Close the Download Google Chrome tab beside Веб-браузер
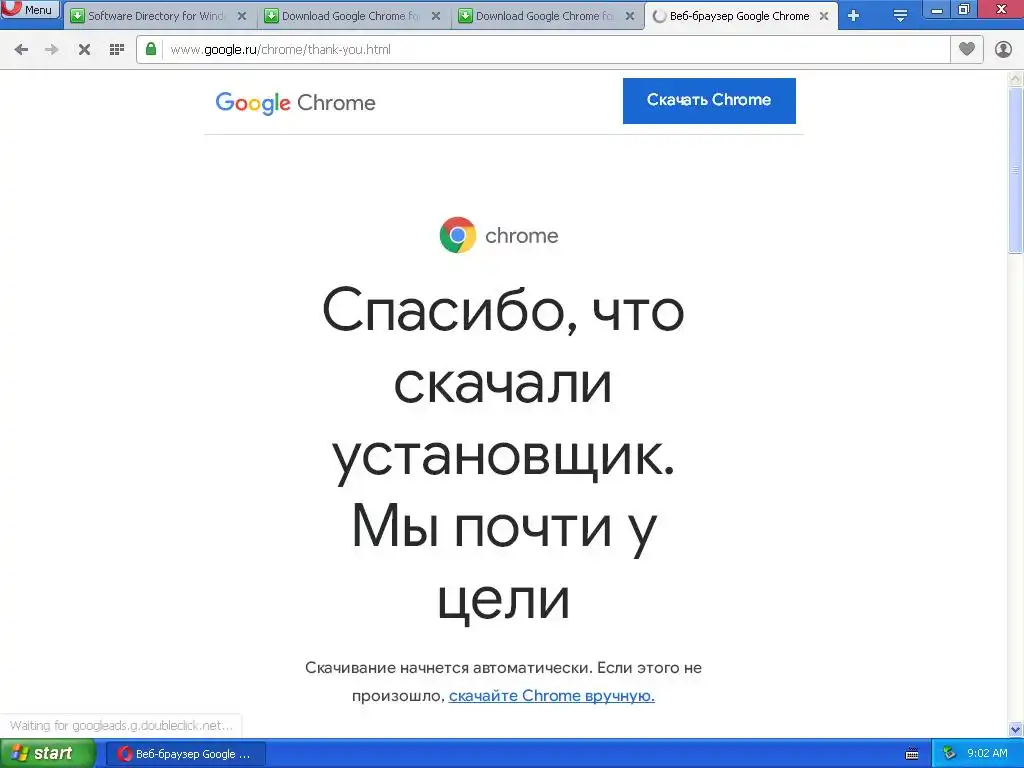The height and width of the screenshot is (768, 1024). pos(630,16)
